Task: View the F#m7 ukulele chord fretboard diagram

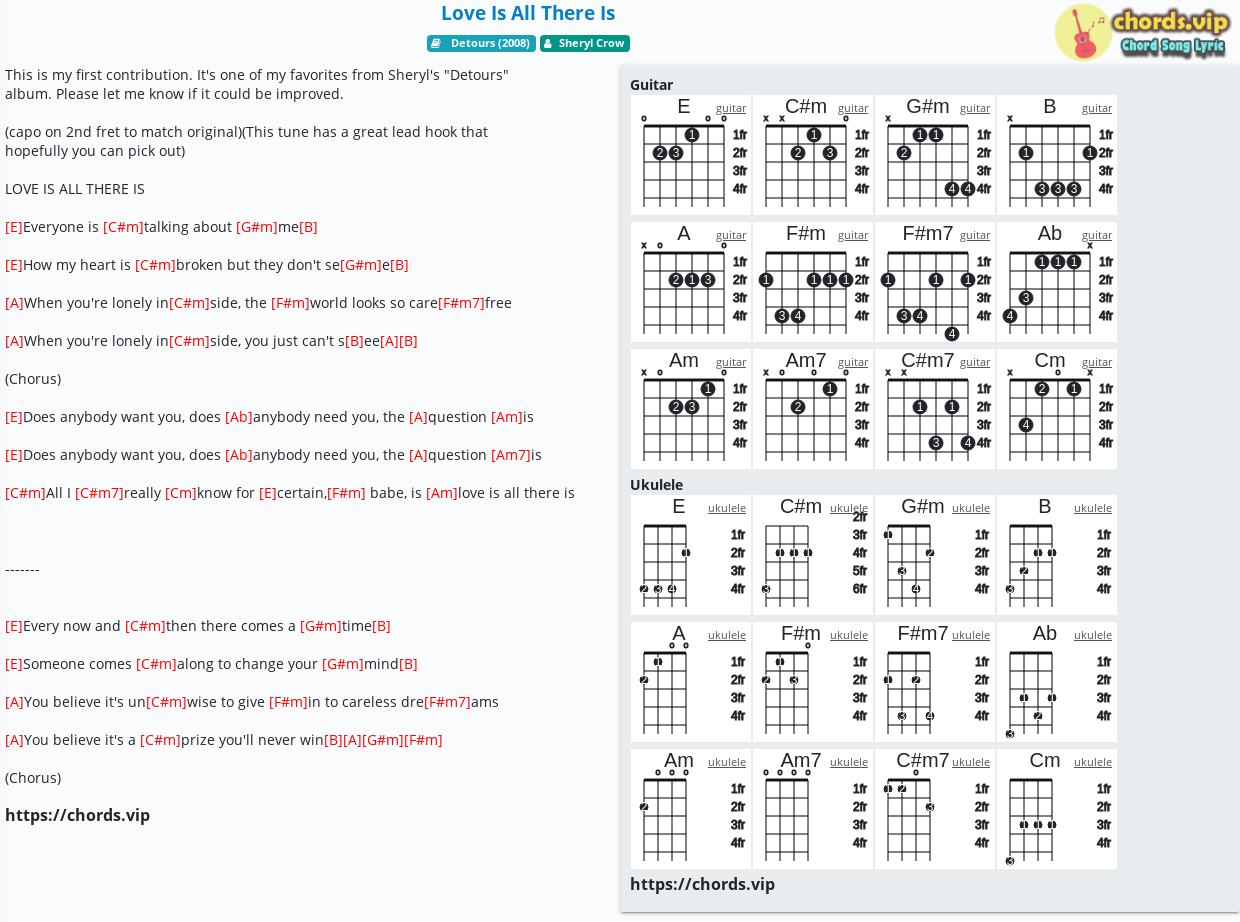Action: point(935,682)
